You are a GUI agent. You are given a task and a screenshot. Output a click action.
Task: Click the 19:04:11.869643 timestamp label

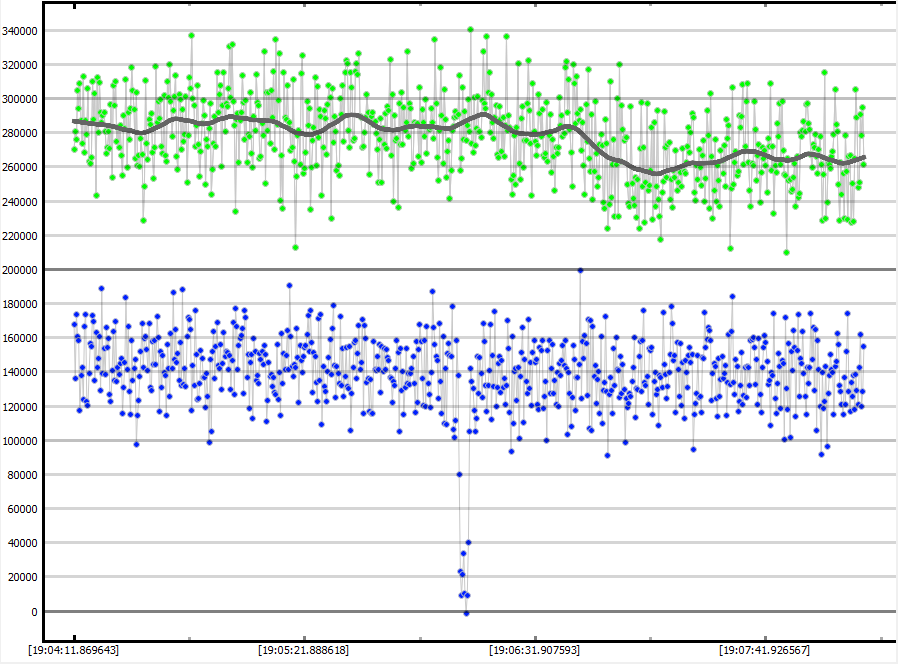[x=74, y=650]
